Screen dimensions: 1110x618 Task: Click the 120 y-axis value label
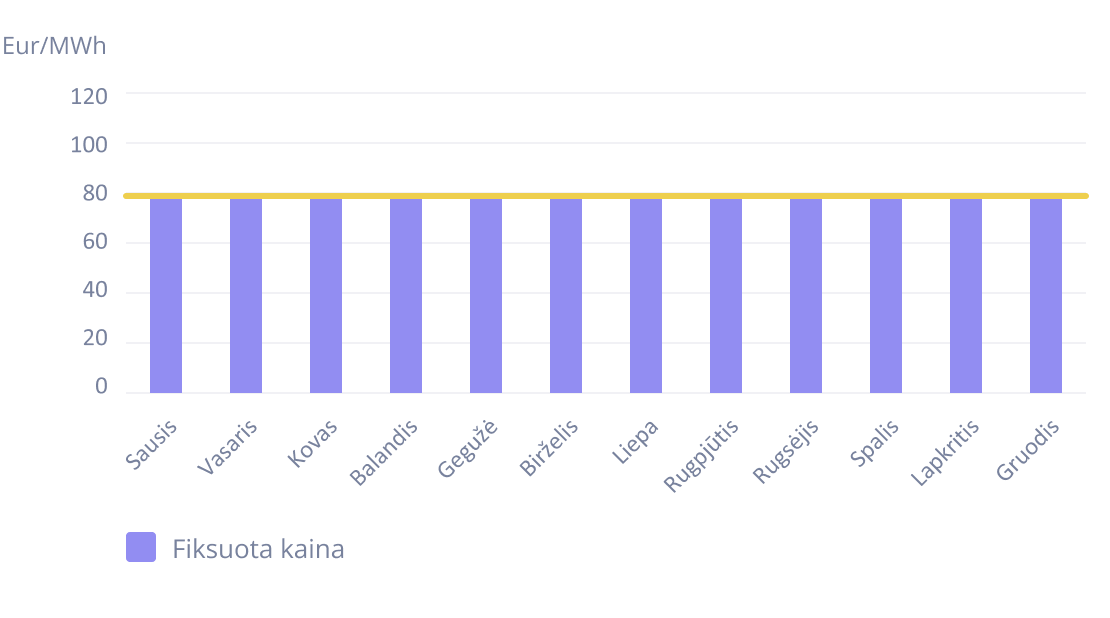89,96
